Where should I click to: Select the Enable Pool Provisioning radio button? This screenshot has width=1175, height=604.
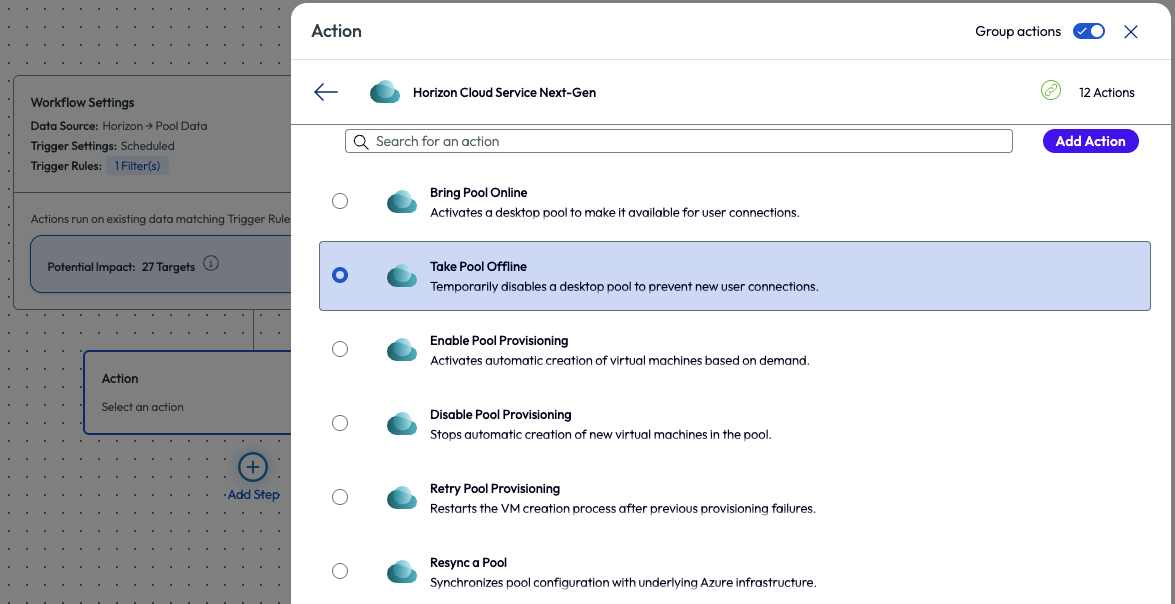point(340,349)
